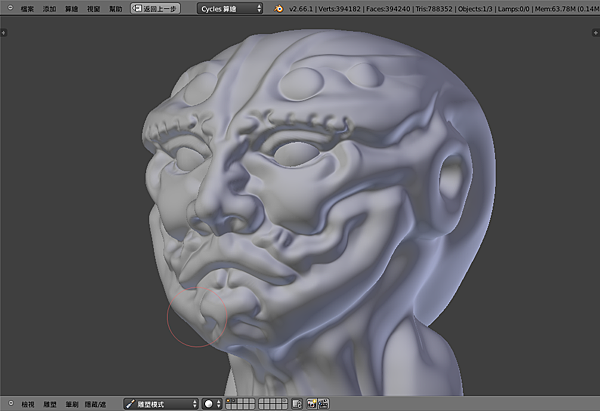600x411 pixels.
Task: Collapse the 3D viewport header menus
Action: 11,403
